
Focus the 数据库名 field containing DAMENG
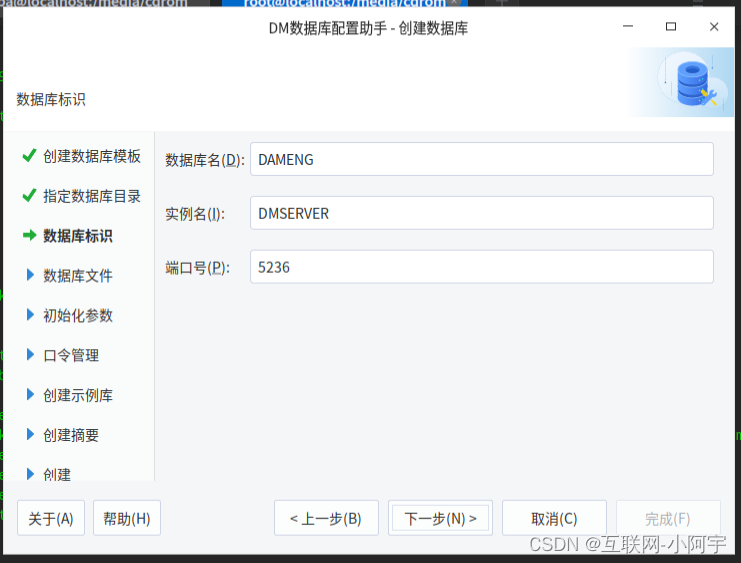click(x=482, y=159)
